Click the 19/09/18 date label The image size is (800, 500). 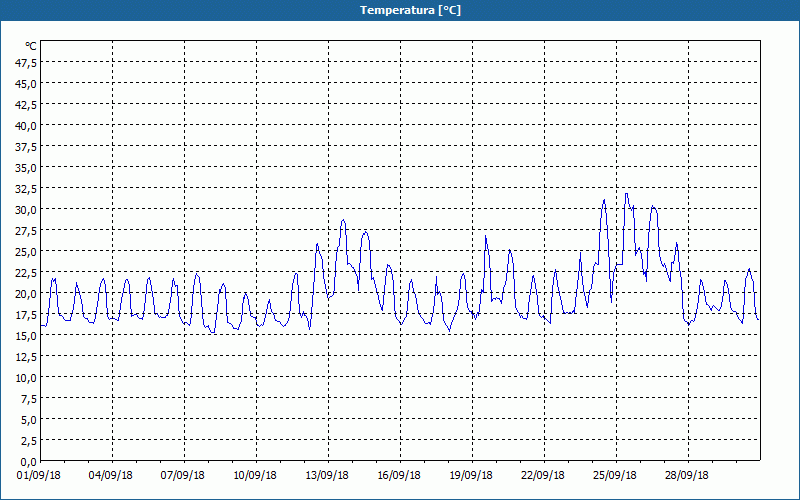point(471,476)
